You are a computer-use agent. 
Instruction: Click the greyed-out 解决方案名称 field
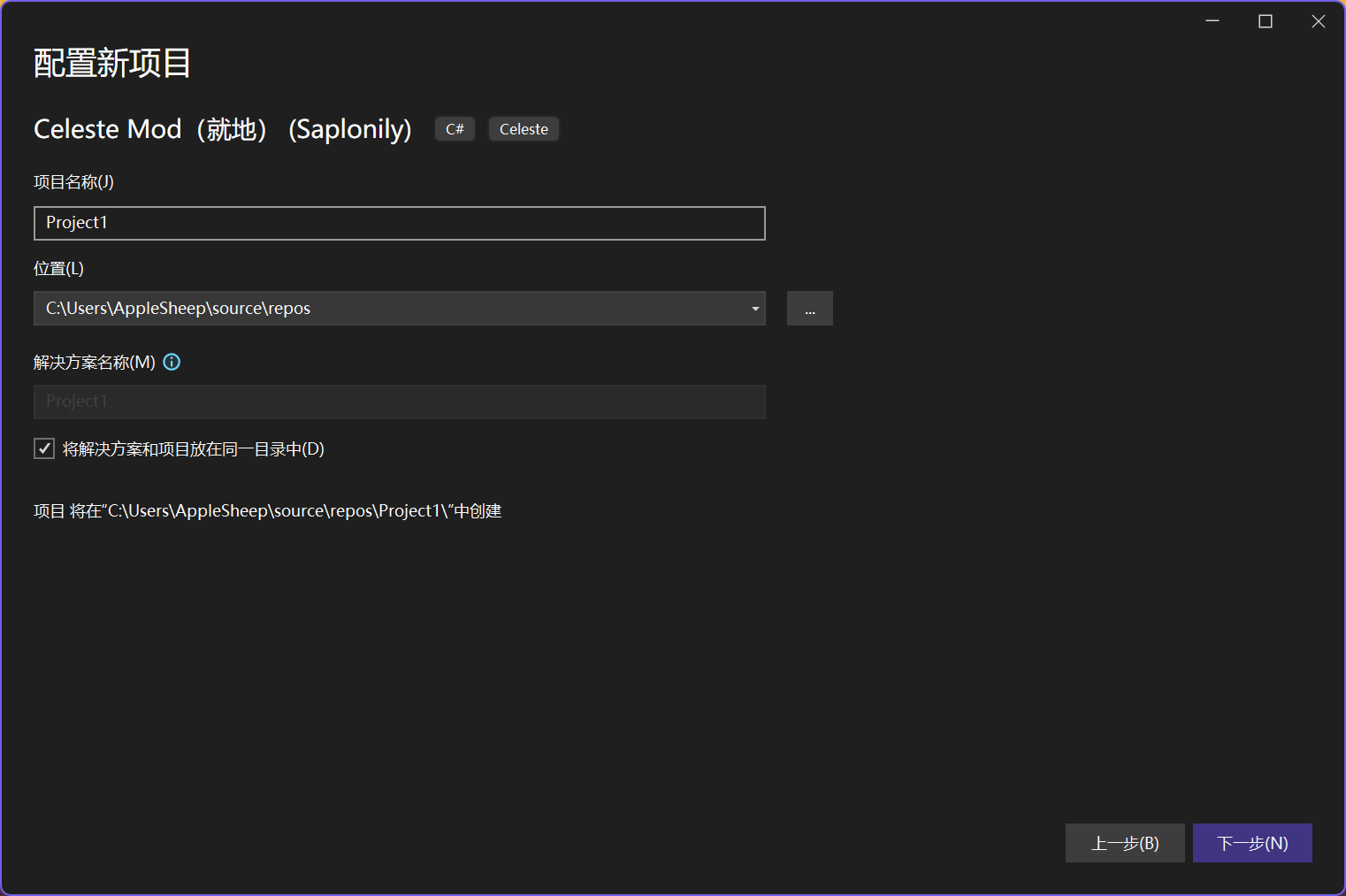coord(399,402)
